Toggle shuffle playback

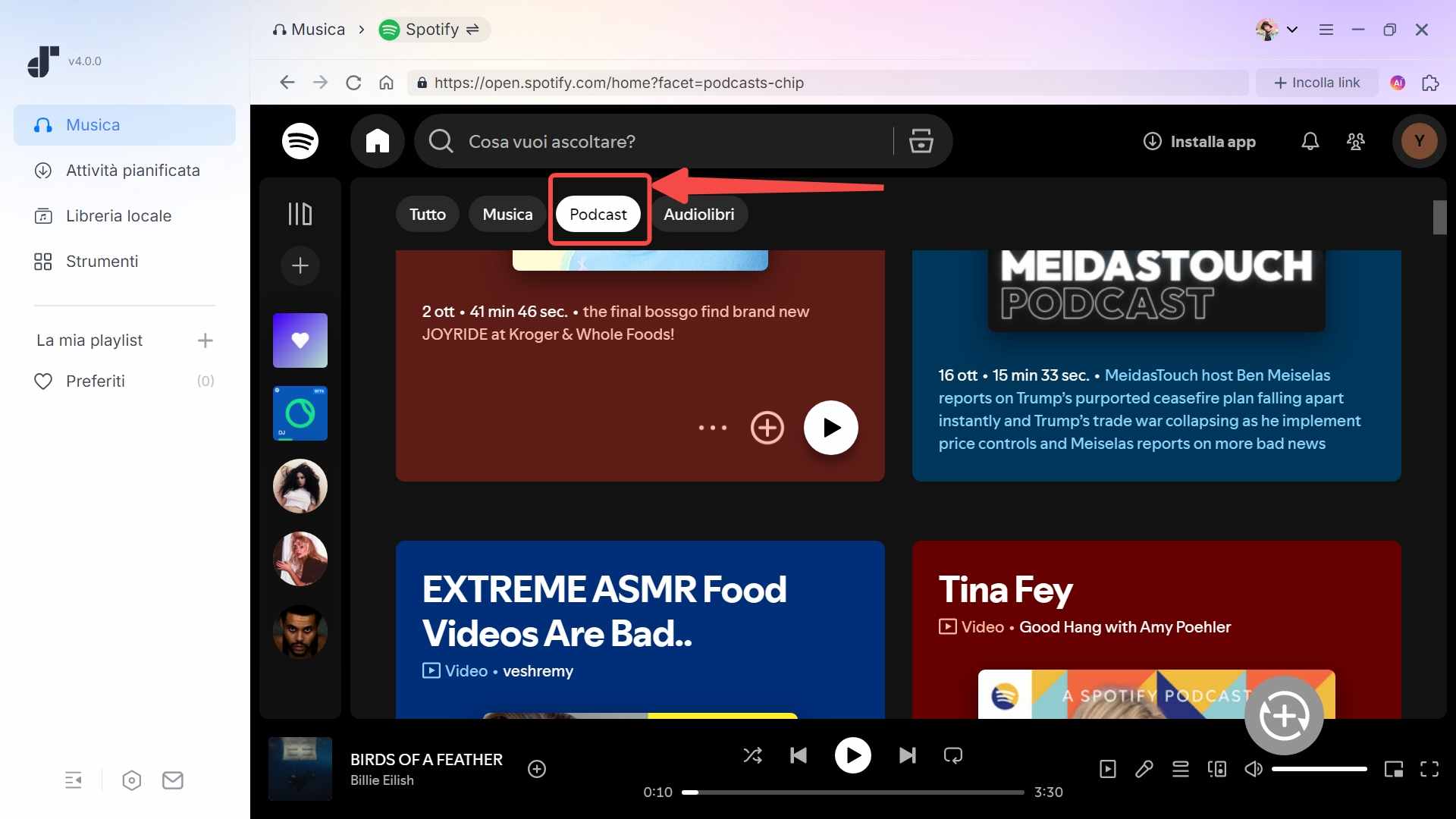752,755
